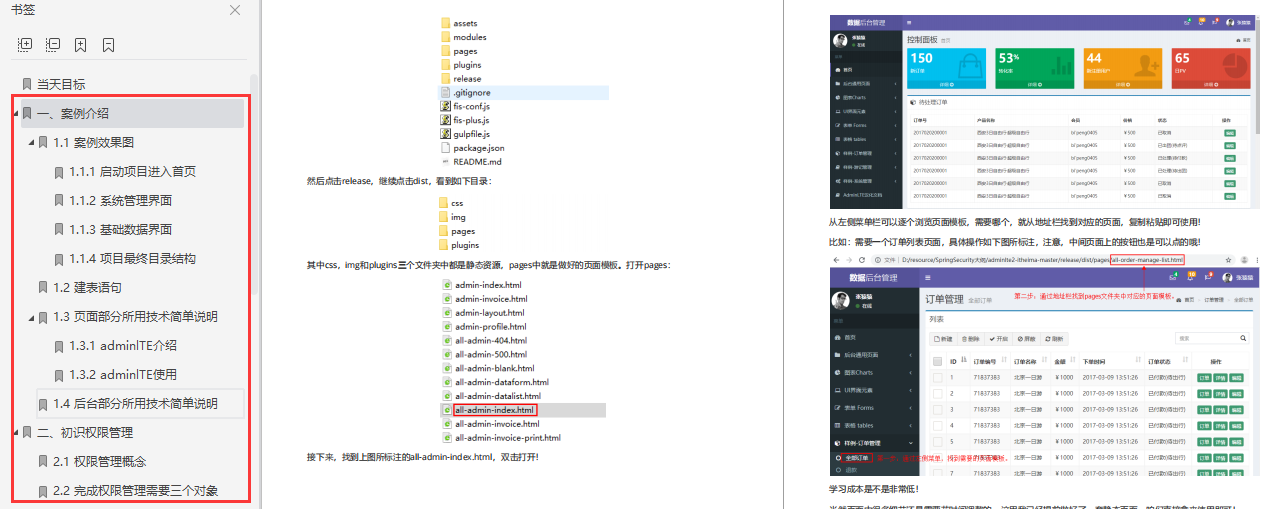This screenshot has width=1264, height=509.
Task: Open 1.1.4 项目最终目录结构 bookmark
Action: pos(132,258)
